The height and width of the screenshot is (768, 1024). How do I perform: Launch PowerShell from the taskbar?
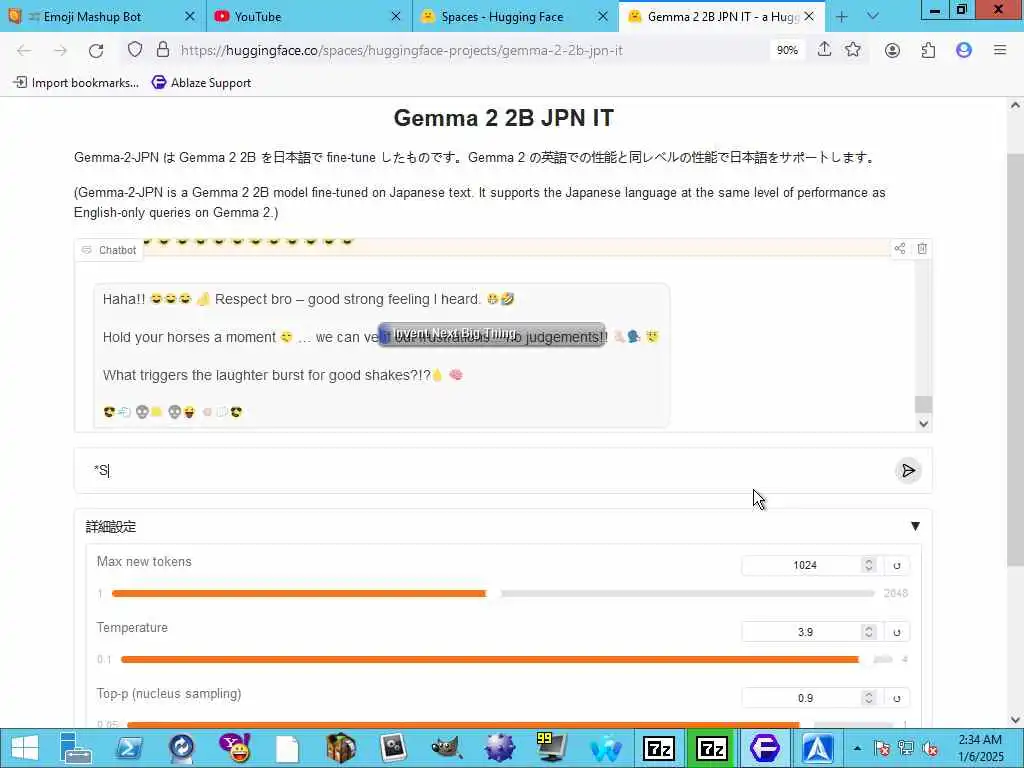coord(129,748)
